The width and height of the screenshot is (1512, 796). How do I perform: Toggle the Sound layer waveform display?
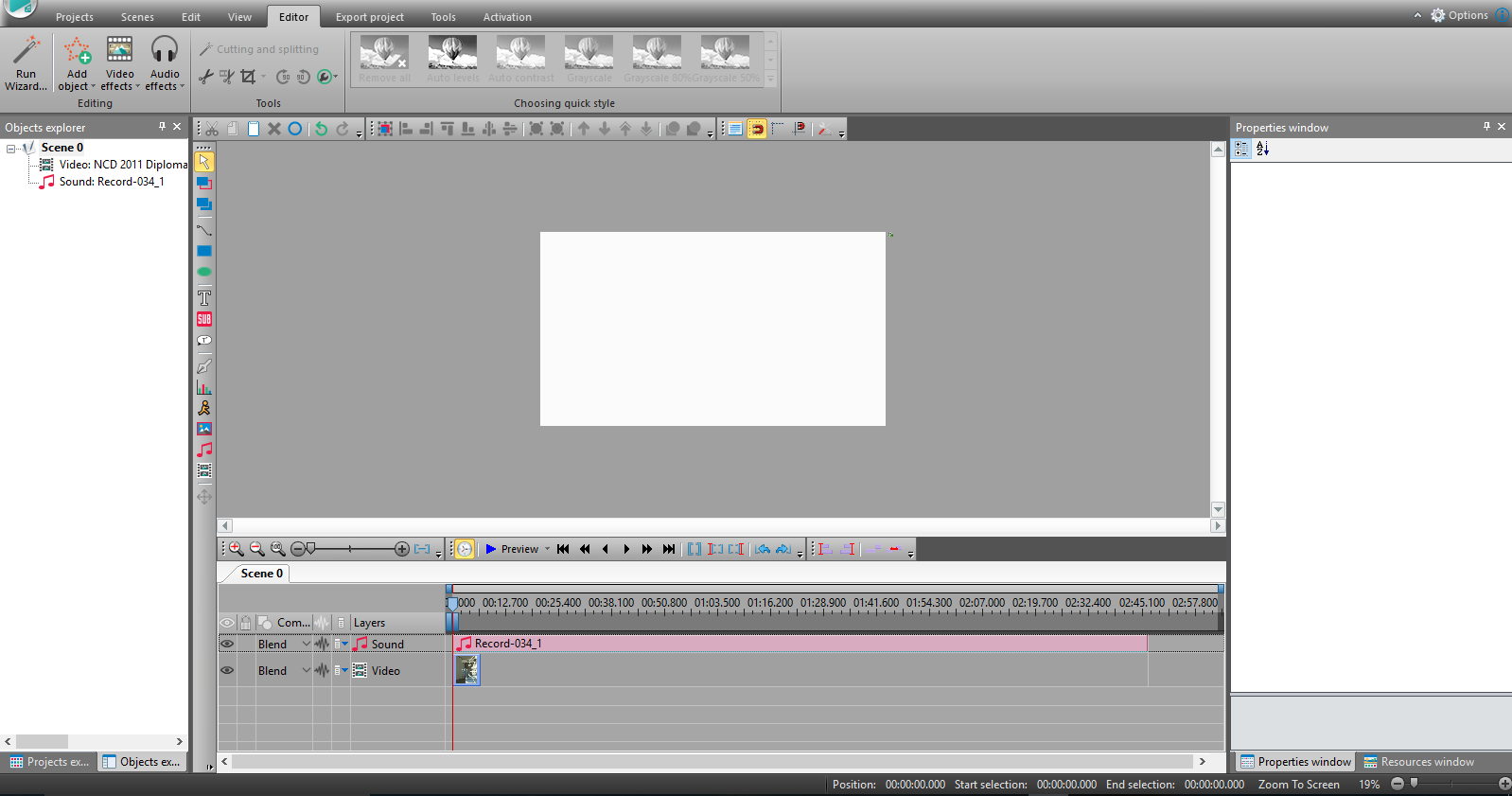(322, 644)
